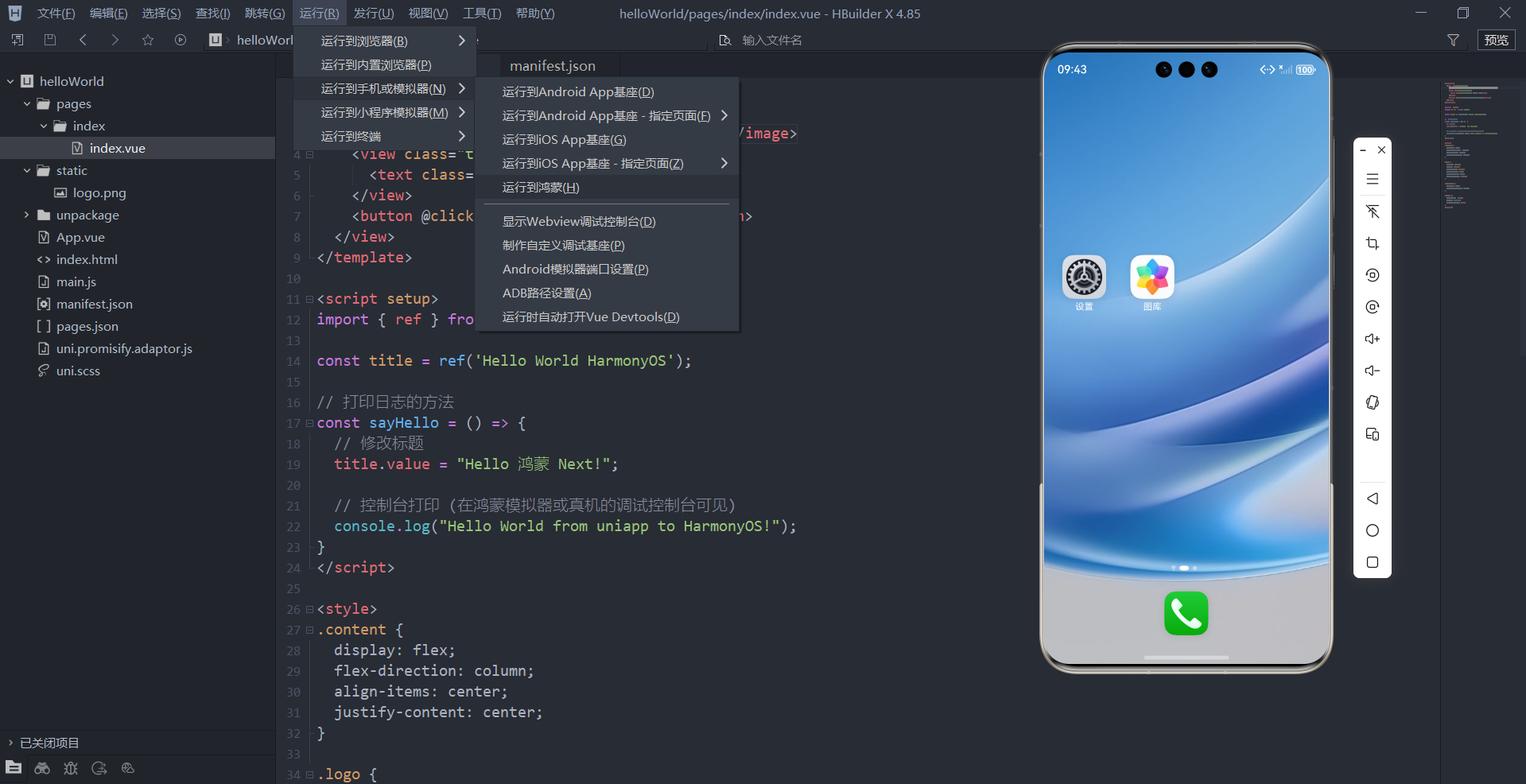Select 显示Webview调试控制台(D)
The height and width of the screenshot is (784, 1526).
[608, 222]
